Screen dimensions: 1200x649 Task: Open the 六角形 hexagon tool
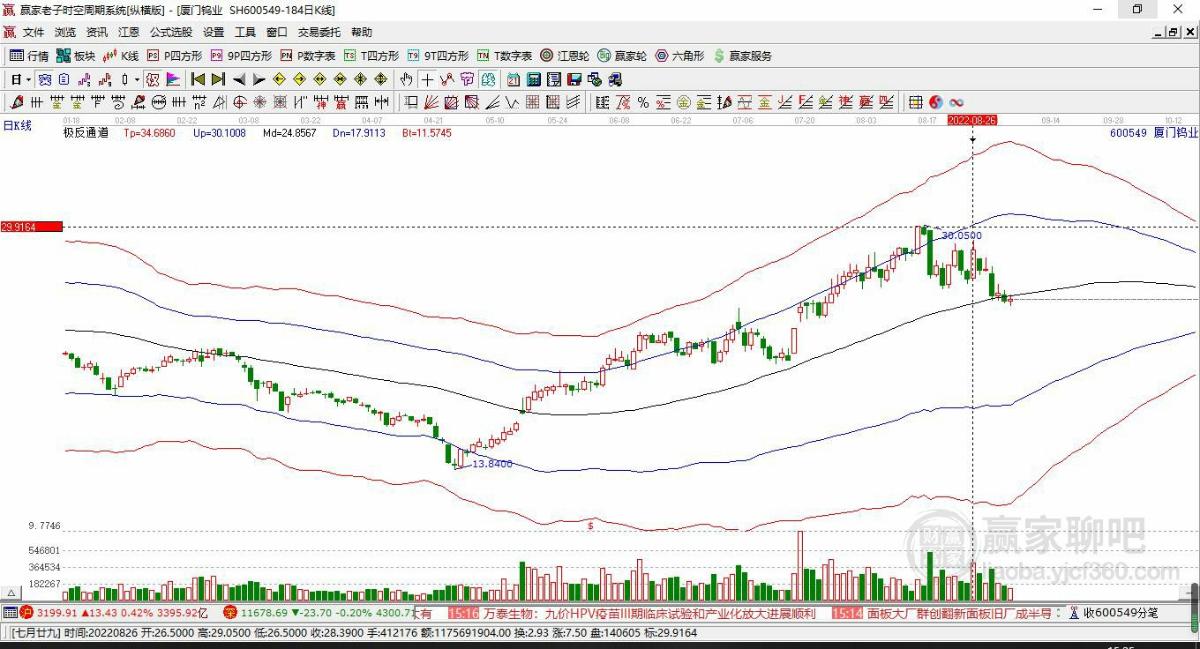point(680,56)
